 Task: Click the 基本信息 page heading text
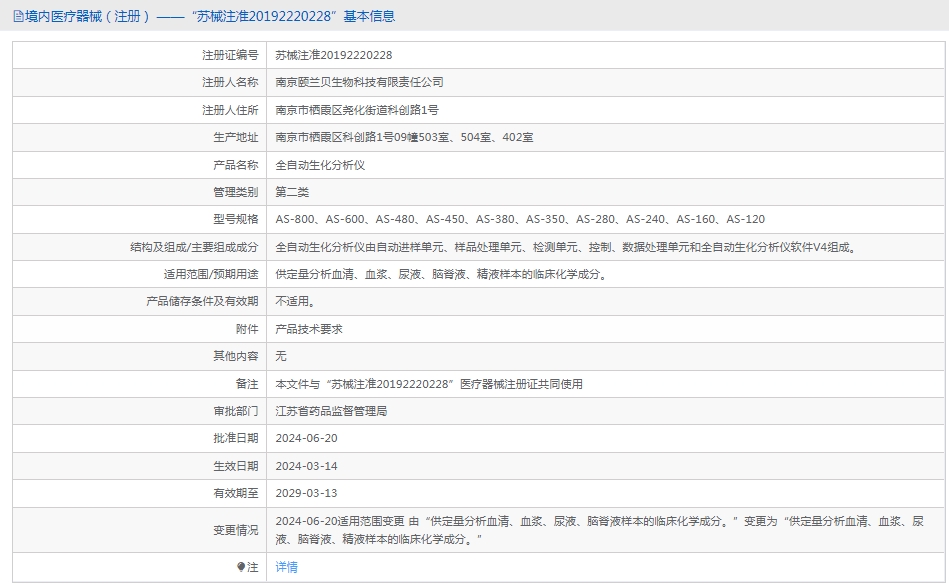tap(369, 16)
